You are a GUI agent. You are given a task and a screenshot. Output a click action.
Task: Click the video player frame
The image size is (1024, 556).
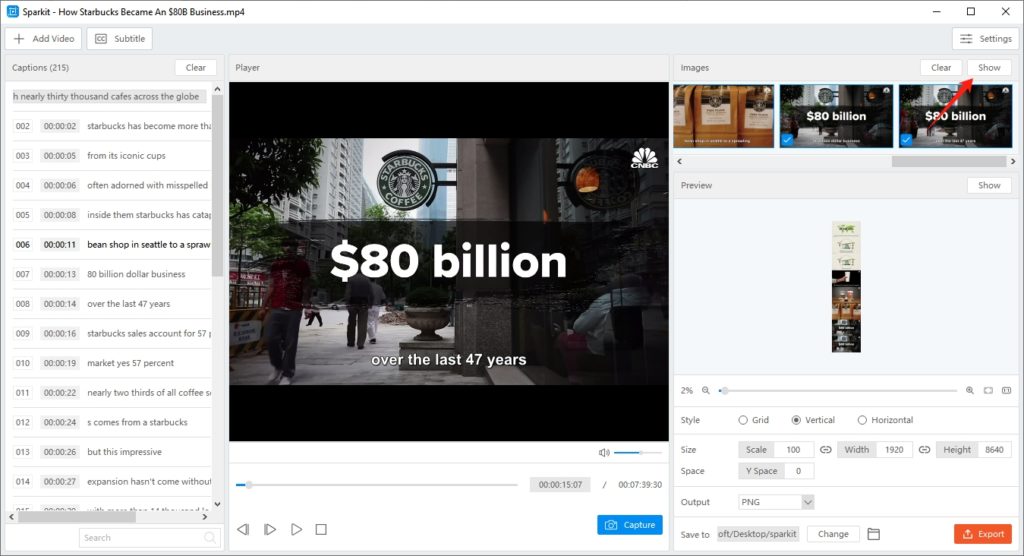(449, 261)
